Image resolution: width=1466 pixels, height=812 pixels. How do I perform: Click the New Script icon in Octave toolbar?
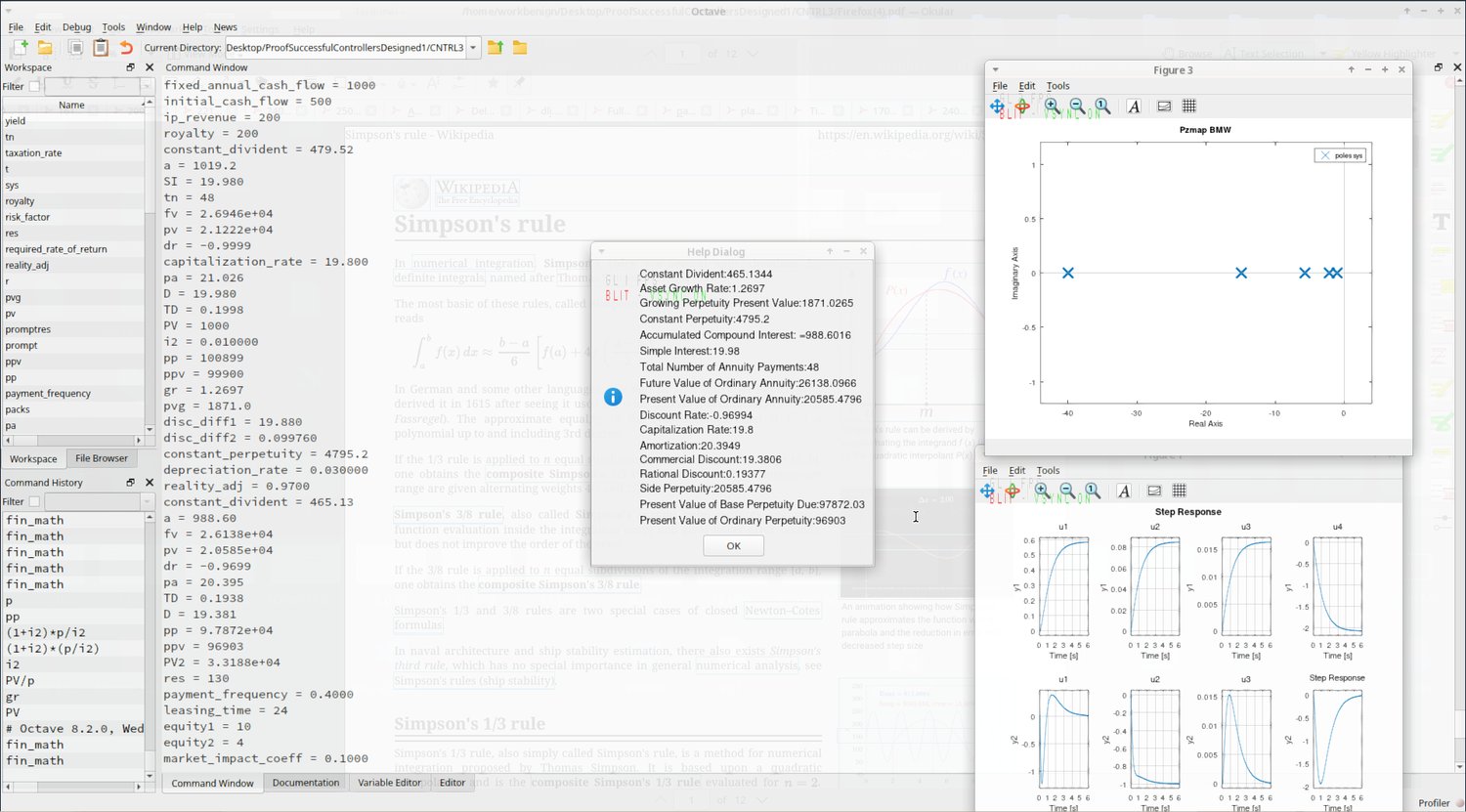coord(19,47)
